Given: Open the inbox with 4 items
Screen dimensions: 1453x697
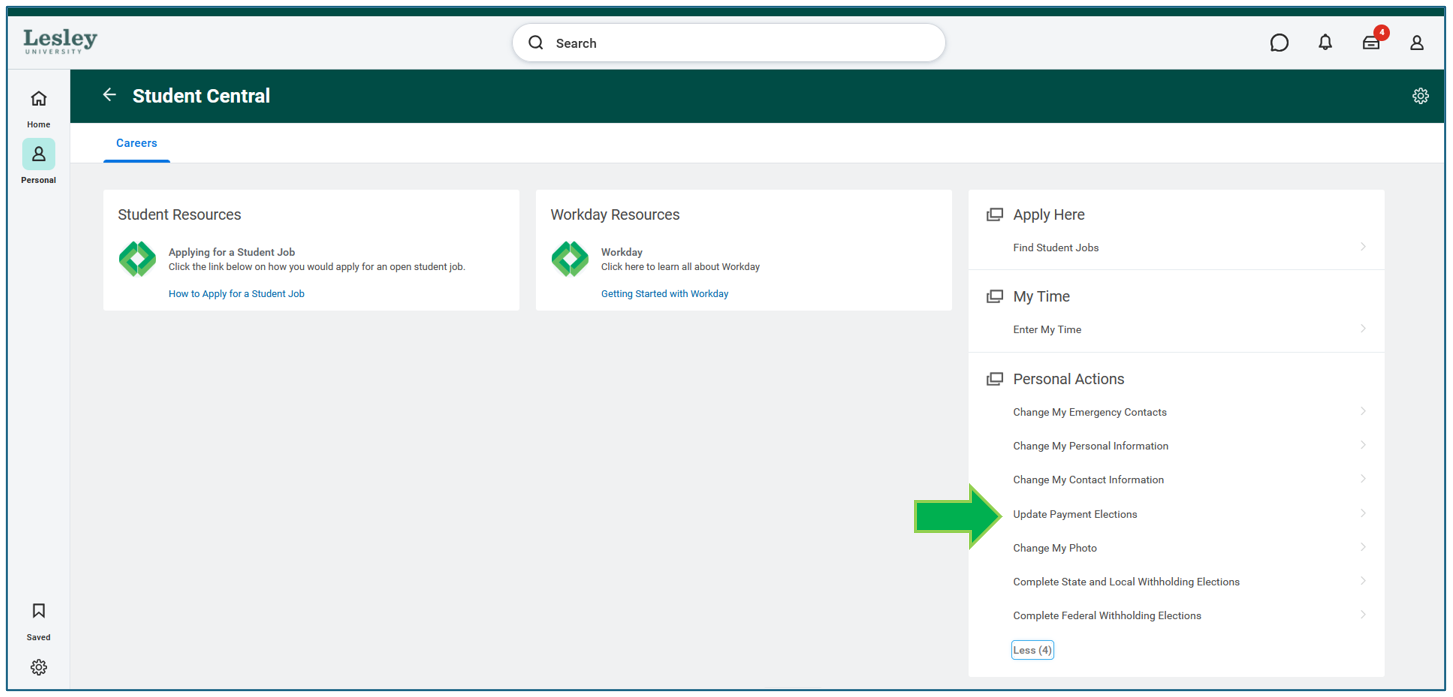Looking at the screenshot, I should point(1372,41).
